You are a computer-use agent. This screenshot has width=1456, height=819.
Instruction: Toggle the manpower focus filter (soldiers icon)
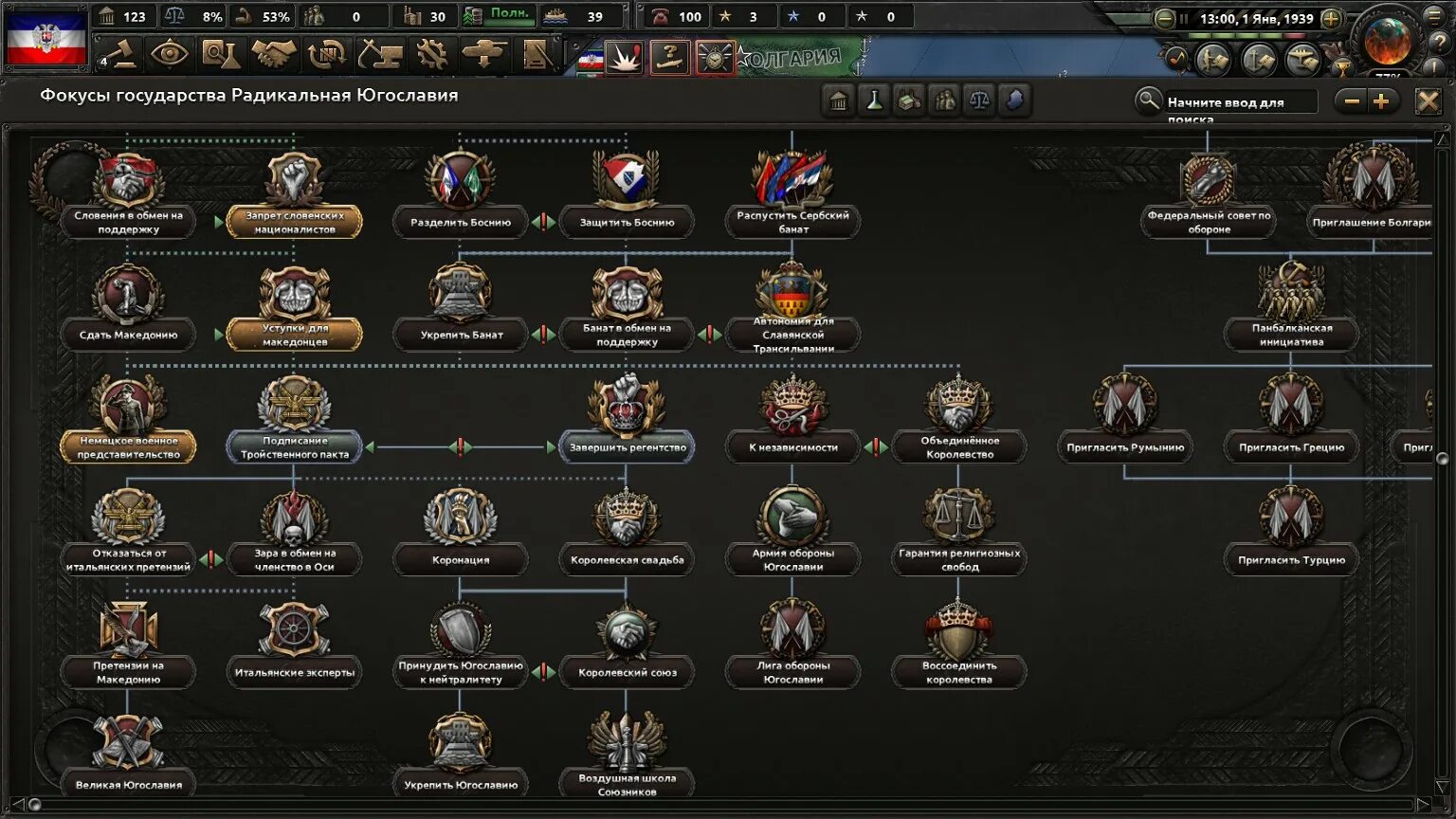click(944, 100)
